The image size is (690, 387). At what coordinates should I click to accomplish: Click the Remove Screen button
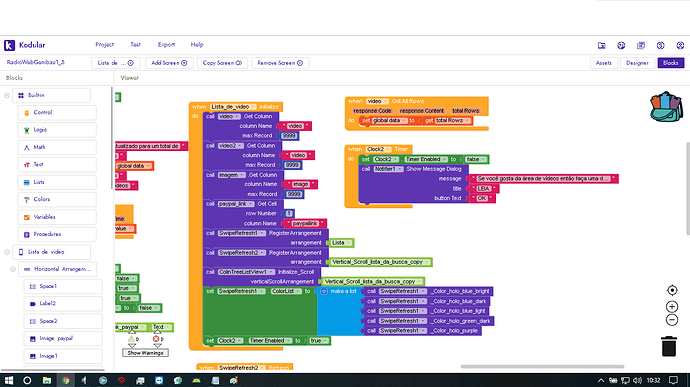(x=280, y=63)
